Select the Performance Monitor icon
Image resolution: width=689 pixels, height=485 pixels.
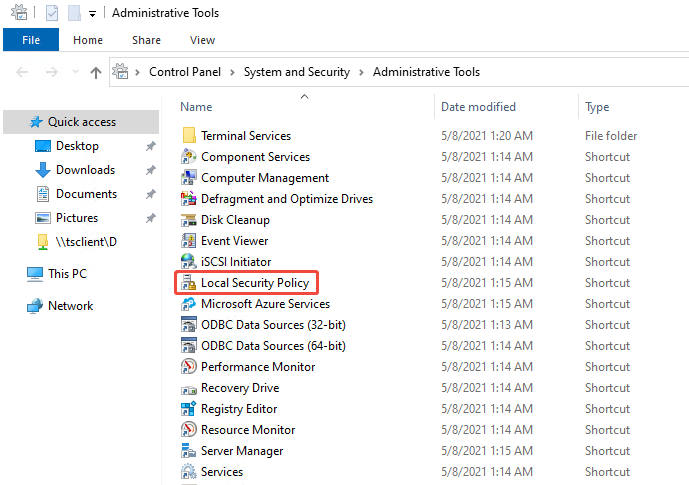(x=188, y=367)
